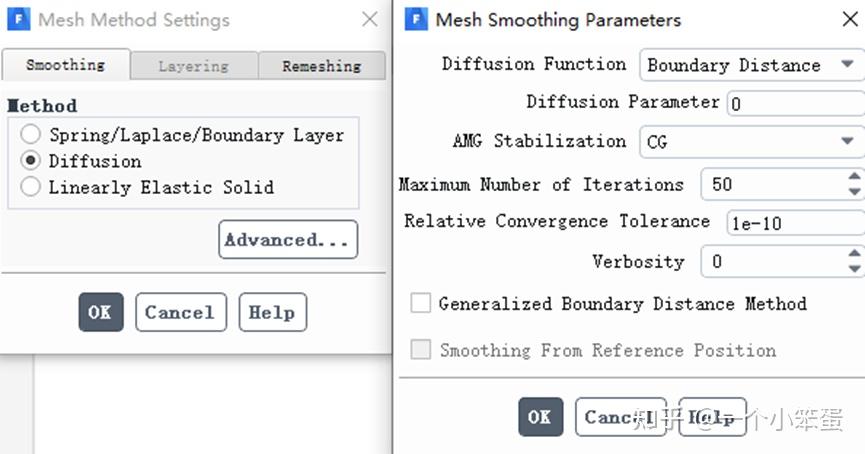Confirm Mesh Smoothing Parameters with OK
The height and width of the screenshot is (454, 865).
click(x=540, y=417)
